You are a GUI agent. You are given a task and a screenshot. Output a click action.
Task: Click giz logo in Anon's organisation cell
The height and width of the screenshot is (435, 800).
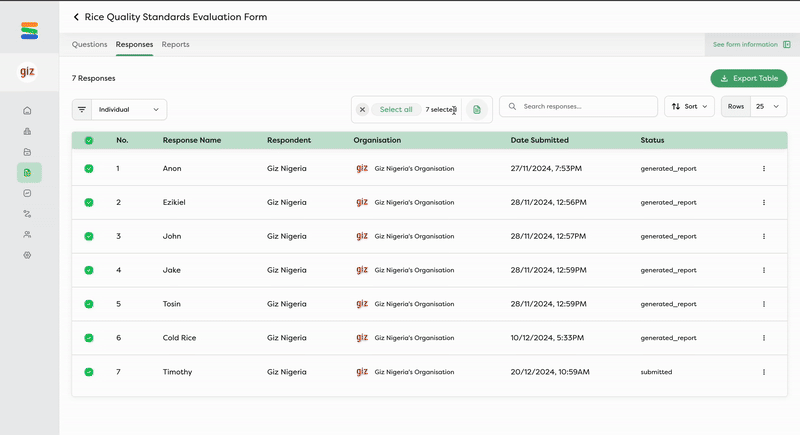[x=362, y=168]
